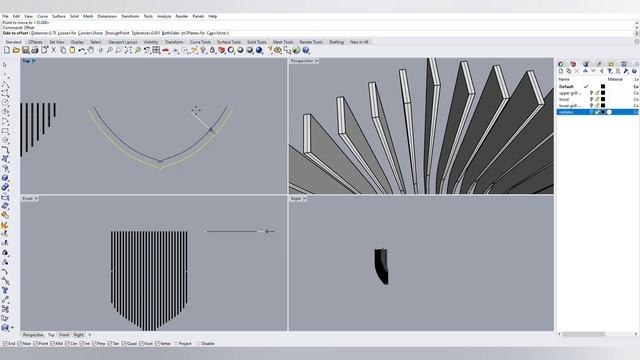Switch to the Solid Tools toolbar tab

click(257, 42)
